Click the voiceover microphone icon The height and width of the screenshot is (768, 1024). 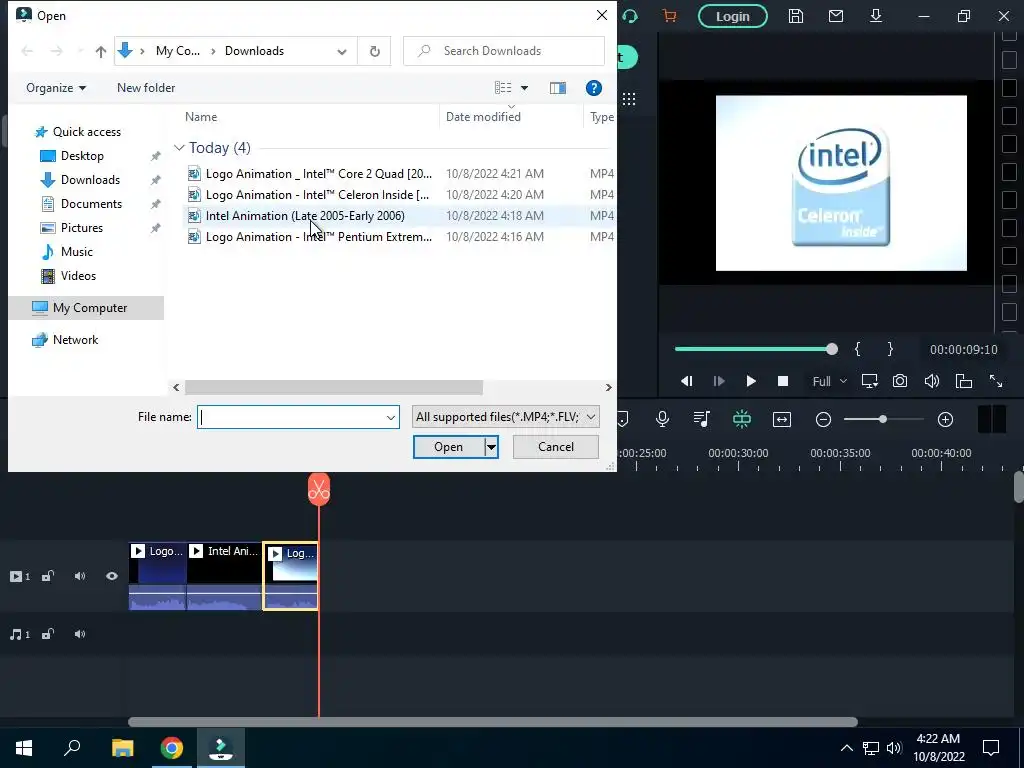(x=662, y=419)
